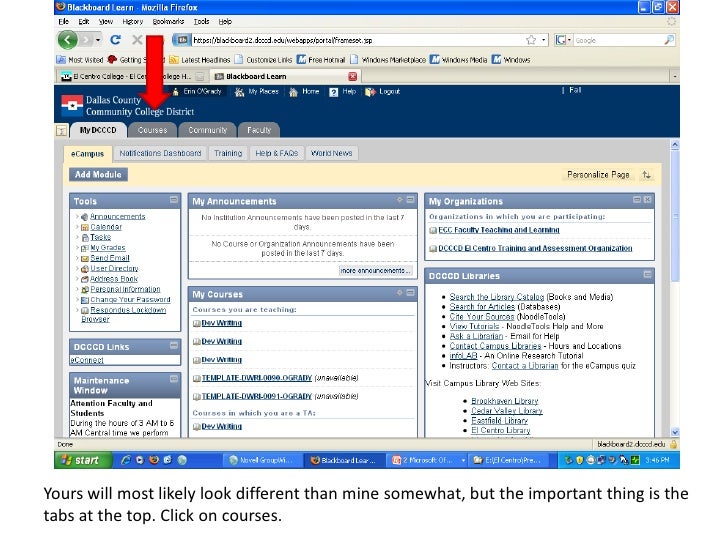Collapse the DCCCD Links module
Image resolution: width=728 pixels, height=546 pixels.
coord(174,345)
